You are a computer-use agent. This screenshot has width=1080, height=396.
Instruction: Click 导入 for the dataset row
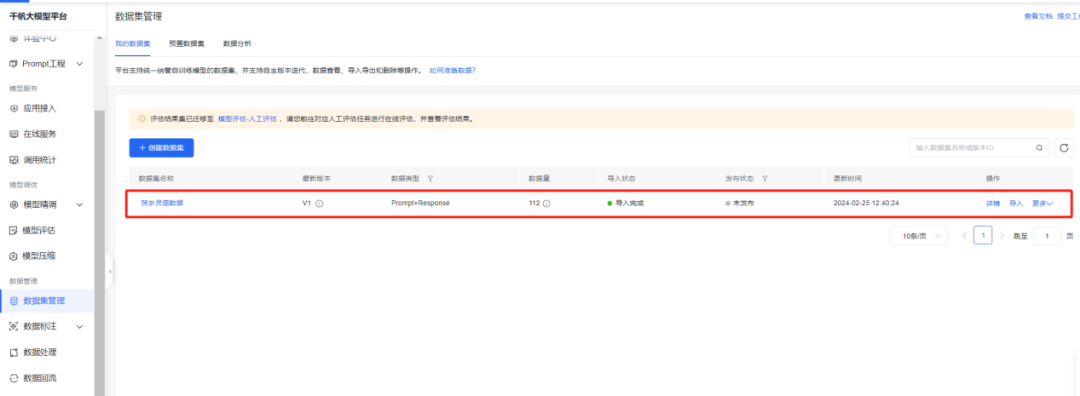[1016, 204]
